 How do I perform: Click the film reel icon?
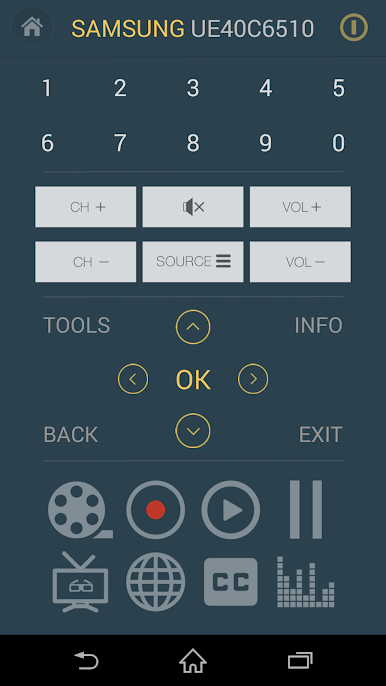(x=80, y=510)
